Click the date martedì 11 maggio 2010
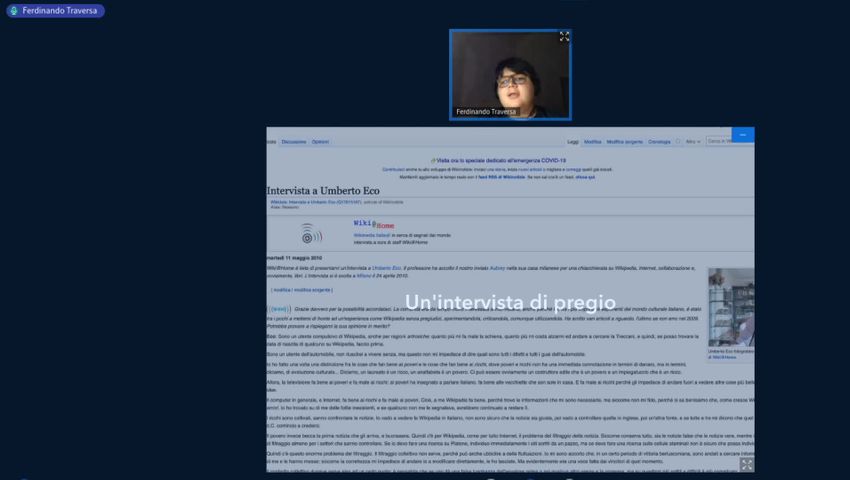The width and height of the screenshot is (850, 480). [294, 258]
